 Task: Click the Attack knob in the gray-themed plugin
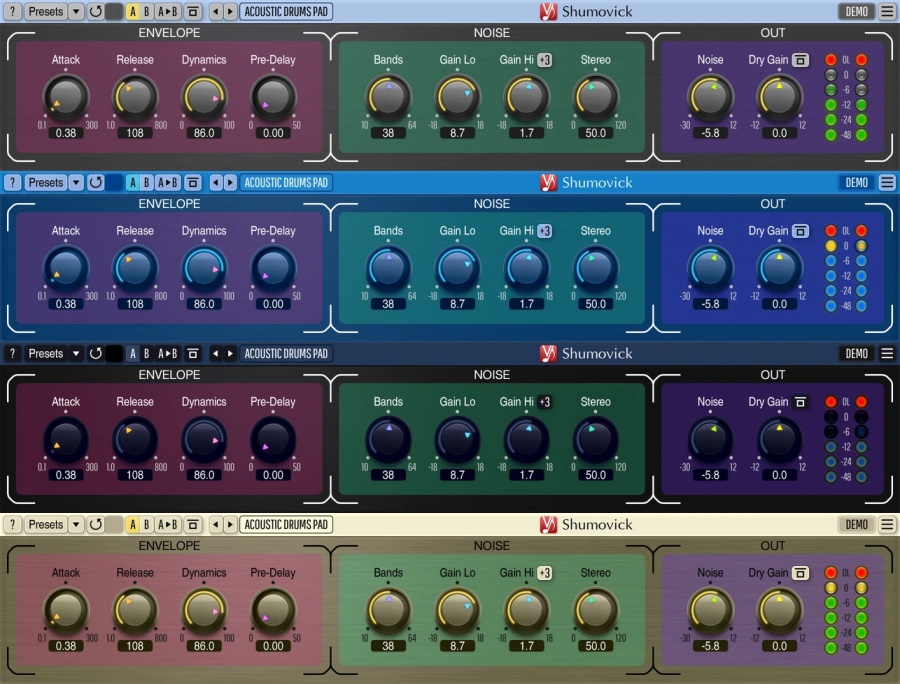(66, 97)
